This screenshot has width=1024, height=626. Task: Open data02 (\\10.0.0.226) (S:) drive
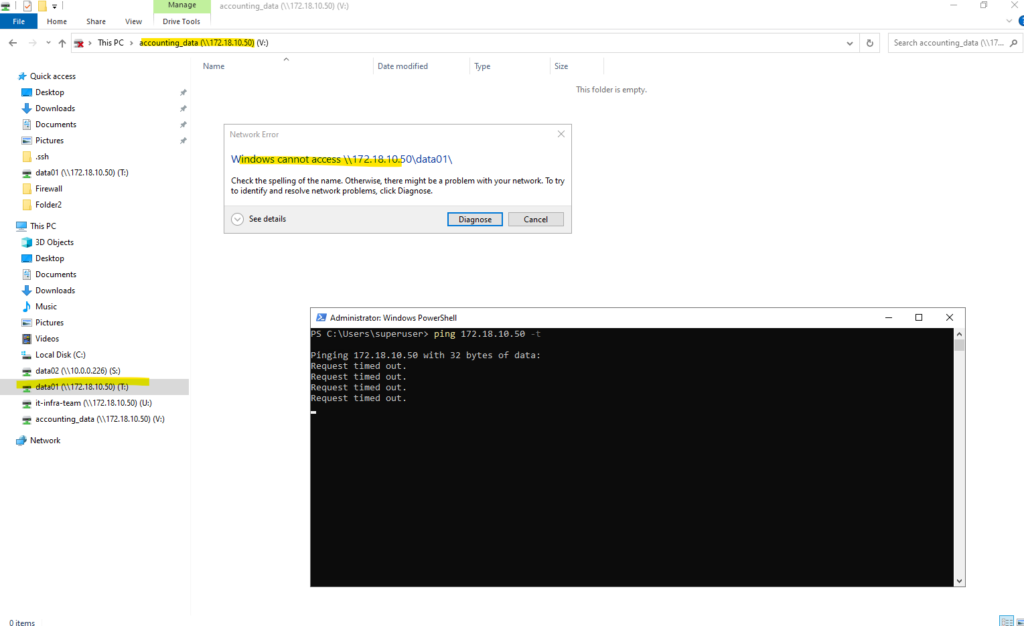(x=78, y=371)
